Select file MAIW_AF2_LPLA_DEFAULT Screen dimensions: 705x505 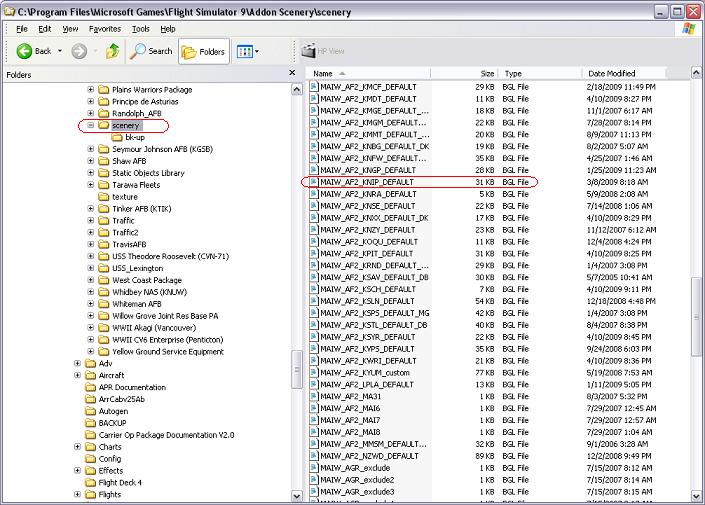coord(366,384)
